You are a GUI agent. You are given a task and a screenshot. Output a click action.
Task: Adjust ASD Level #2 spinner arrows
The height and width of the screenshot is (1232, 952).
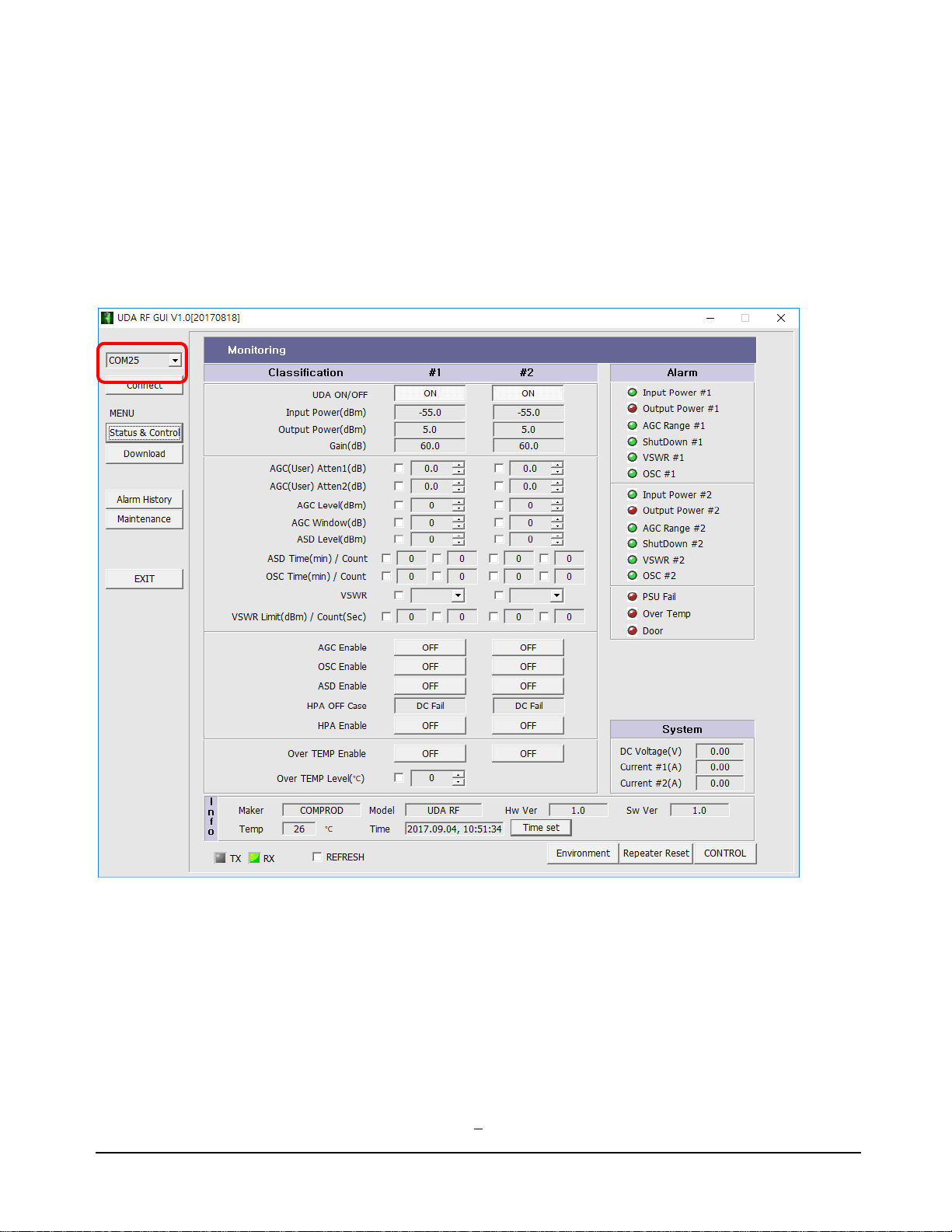pyautogui.click(x=557, y=539)
